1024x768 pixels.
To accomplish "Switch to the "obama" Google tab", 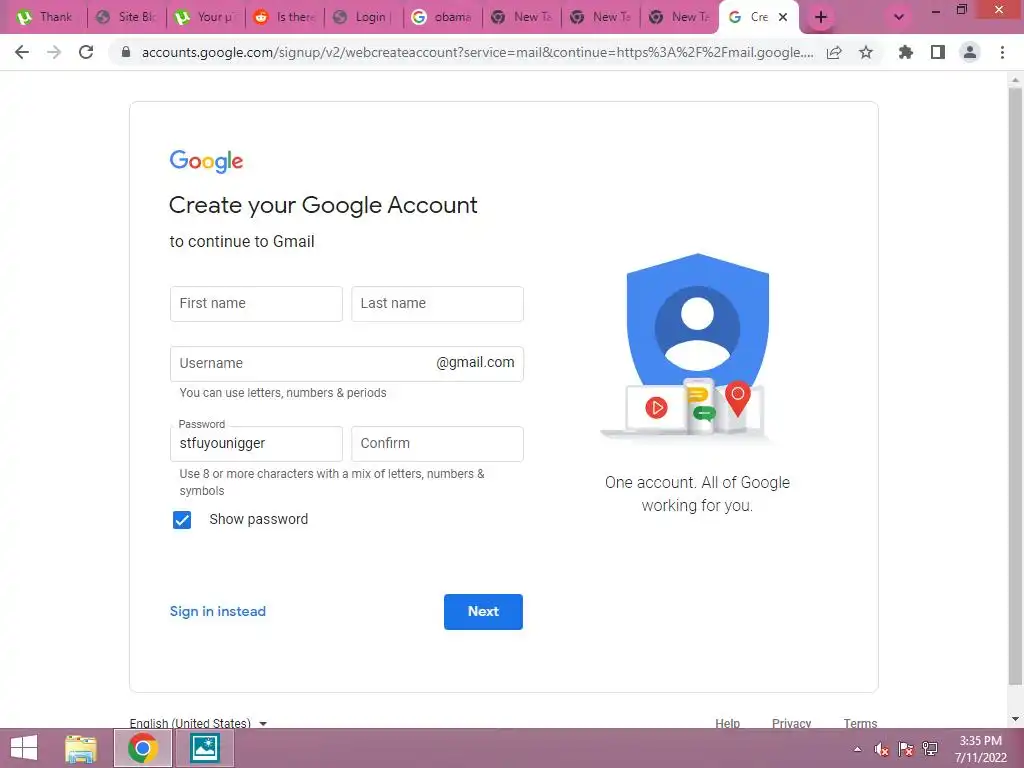I will click(443, 17).
